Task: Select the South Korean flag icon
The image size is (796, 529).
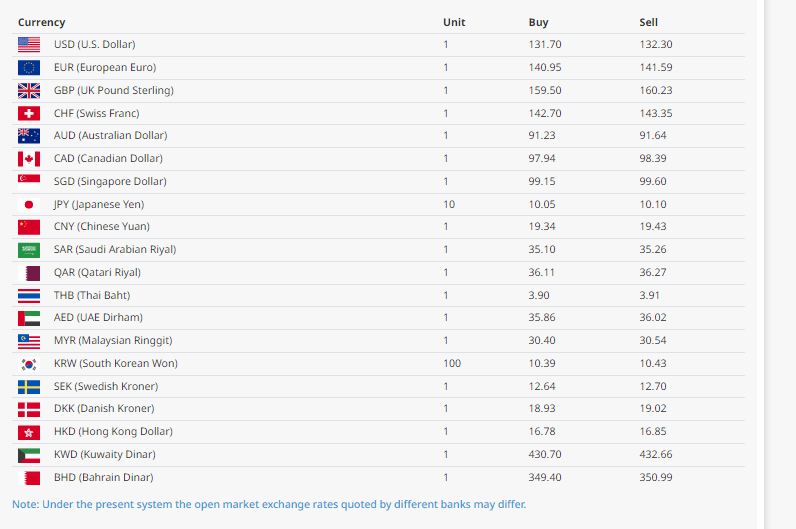Action: pos(29,364)
